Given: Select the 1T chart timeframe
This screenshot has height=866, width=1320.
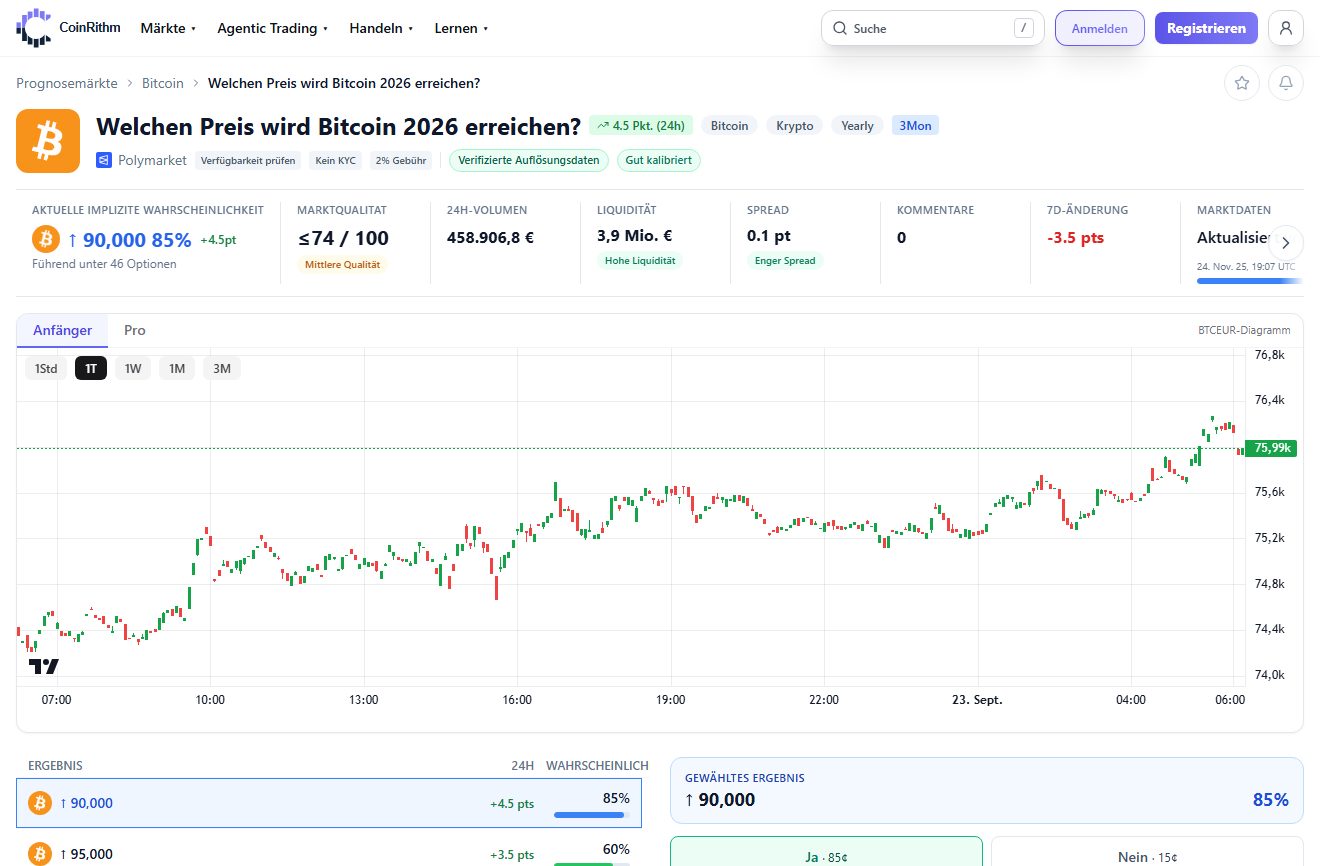Looking at the screenshot, I should tap(91, 368).
